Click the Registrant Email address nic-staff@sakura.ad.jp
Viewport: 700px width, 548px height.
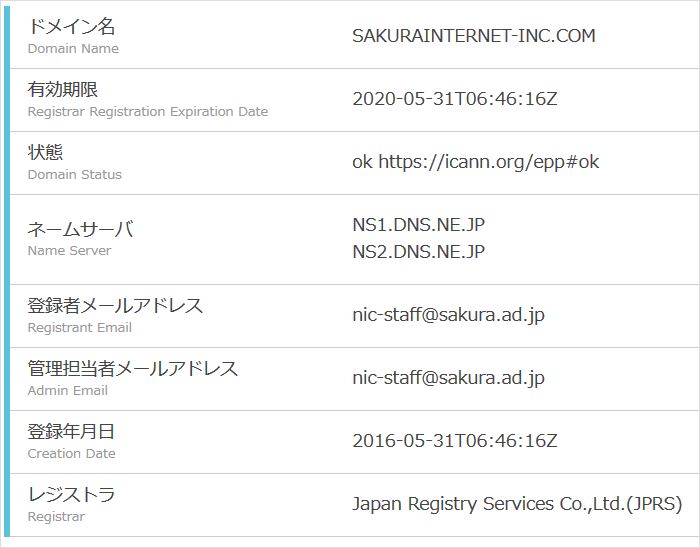pyautogui.click(x=448, y=315)
